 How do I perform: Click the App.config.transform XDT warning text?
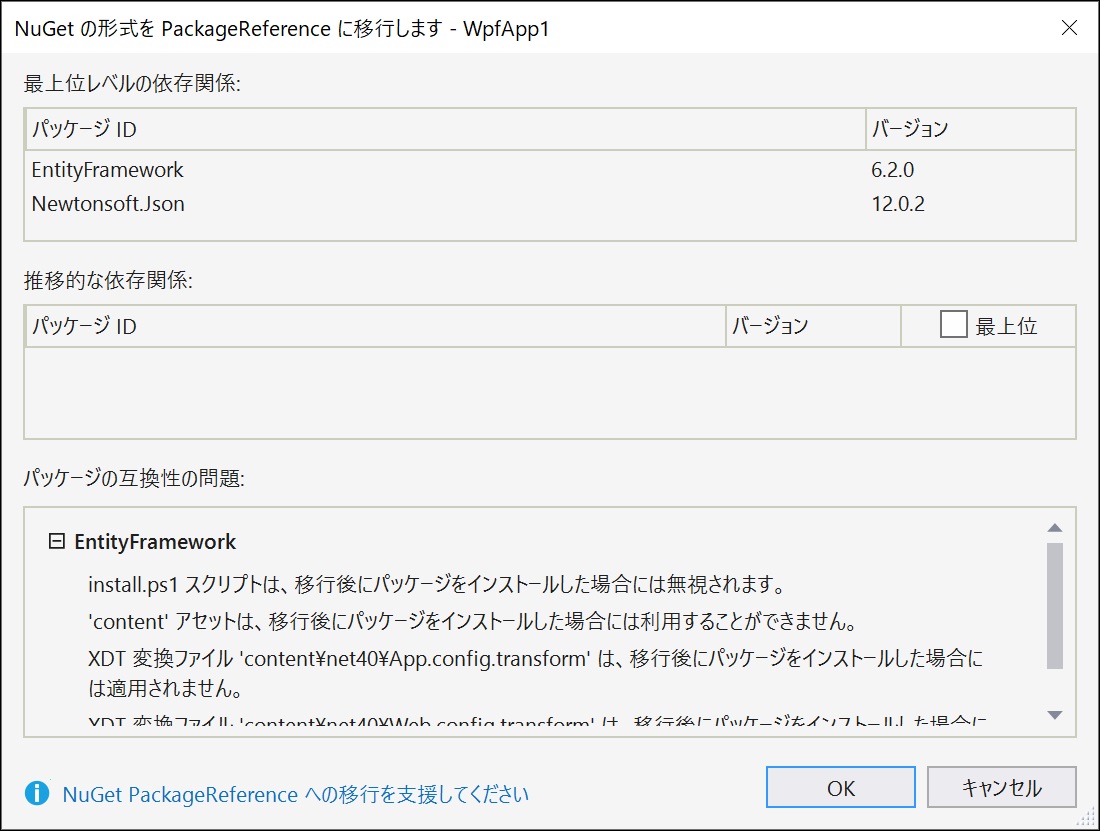click(x=535, y=673)
